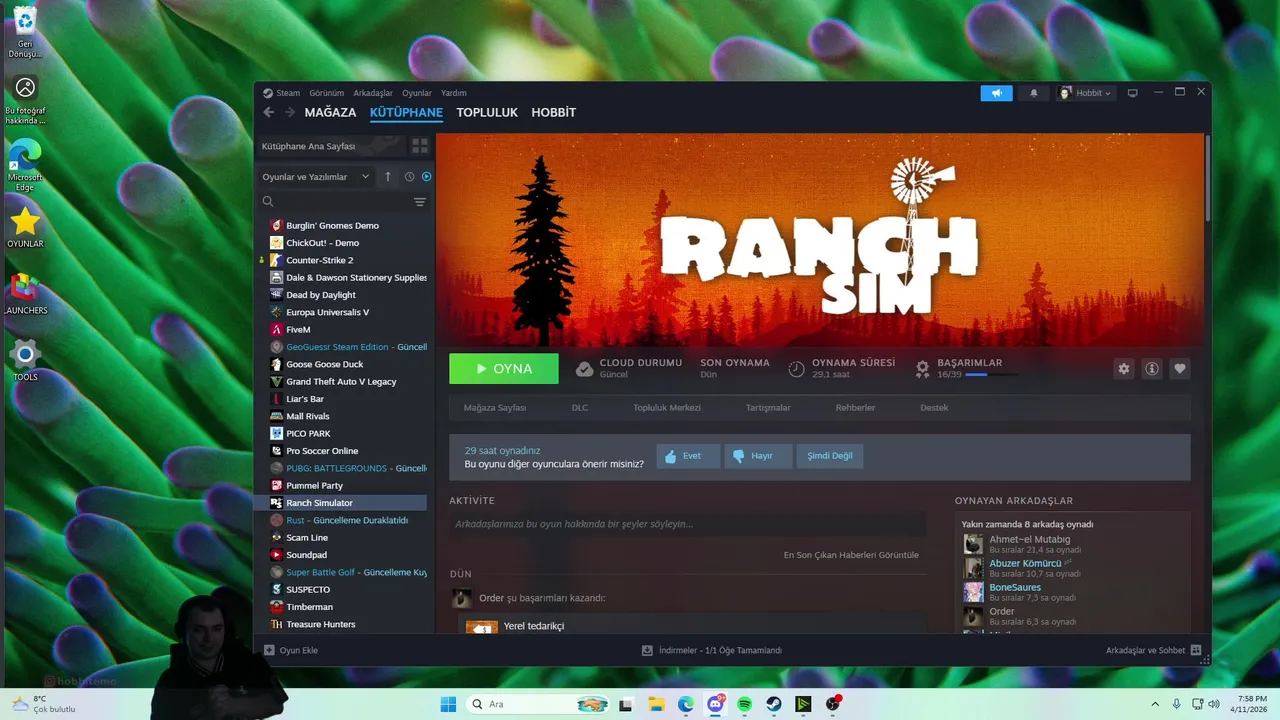Toggle sort by recent activity clock icon
This screenshot has width=1280, height=720.
click(x=409, y=177)
